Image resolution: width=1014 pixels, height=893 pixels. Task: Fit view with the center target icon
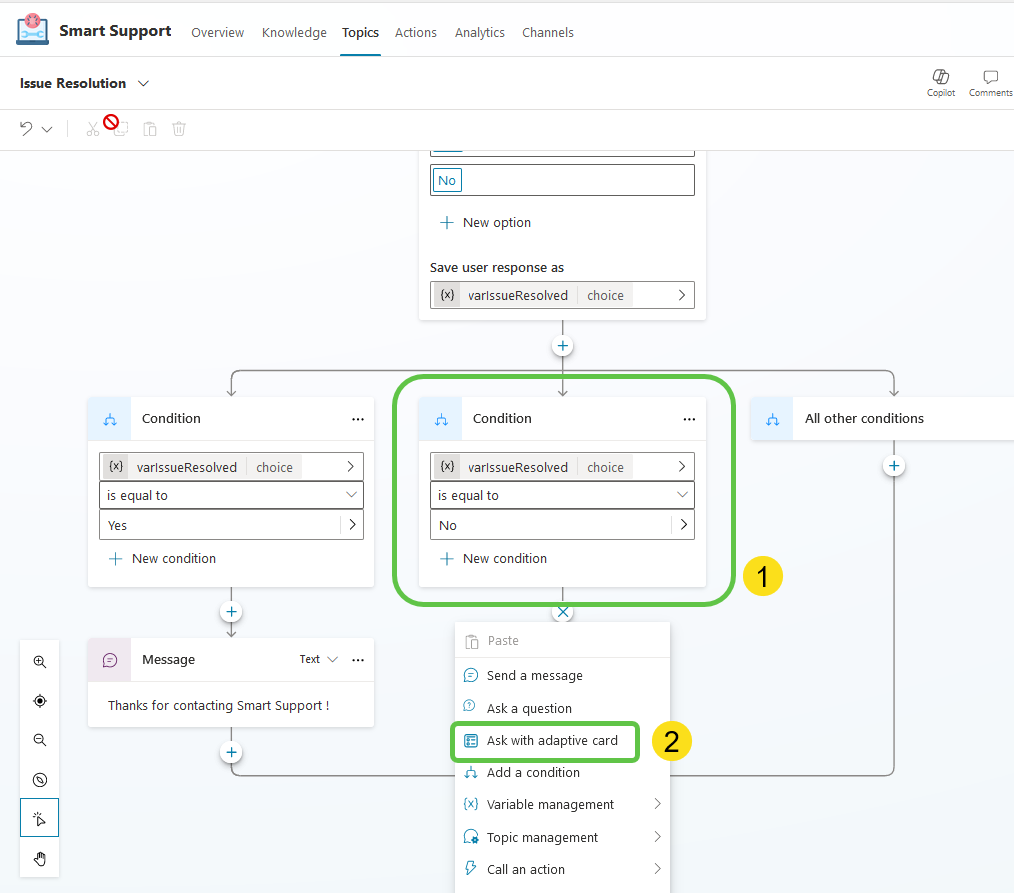40,700
